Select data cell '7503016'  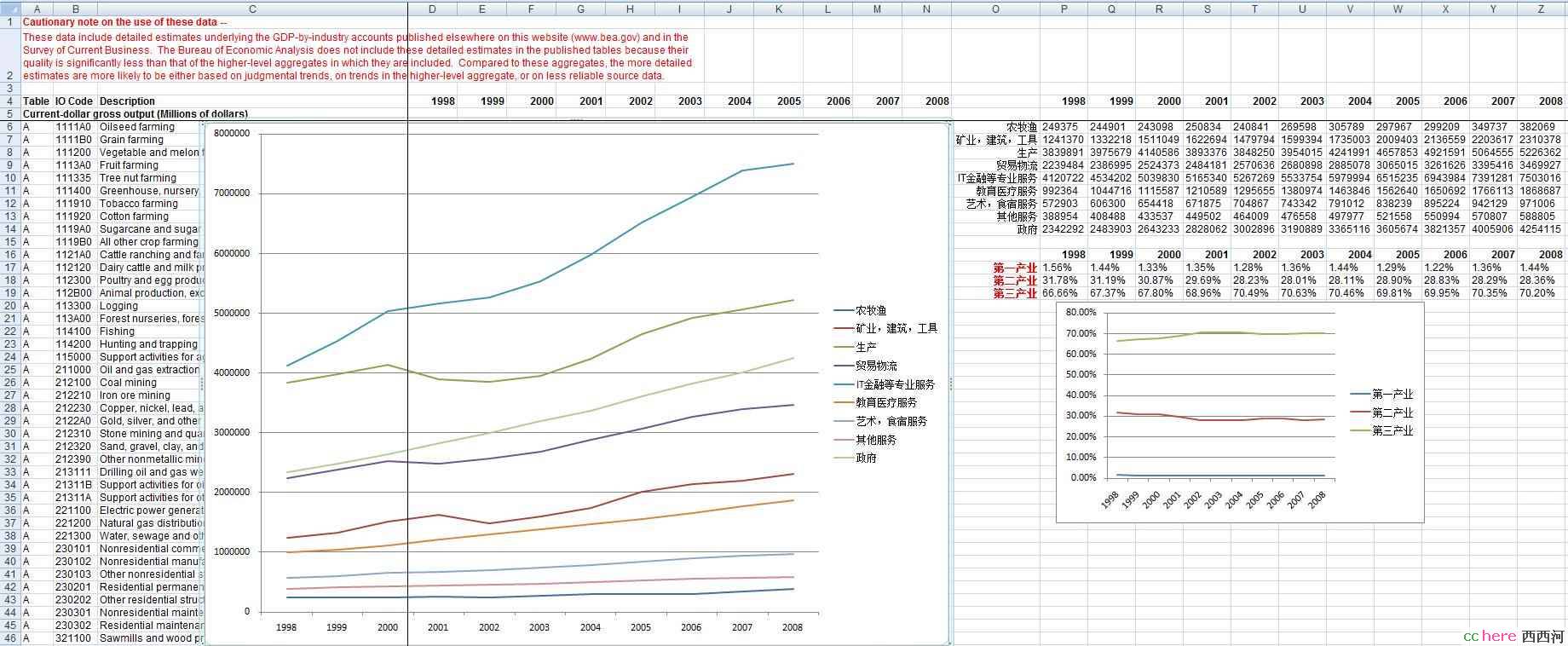tap(1541, 177)
